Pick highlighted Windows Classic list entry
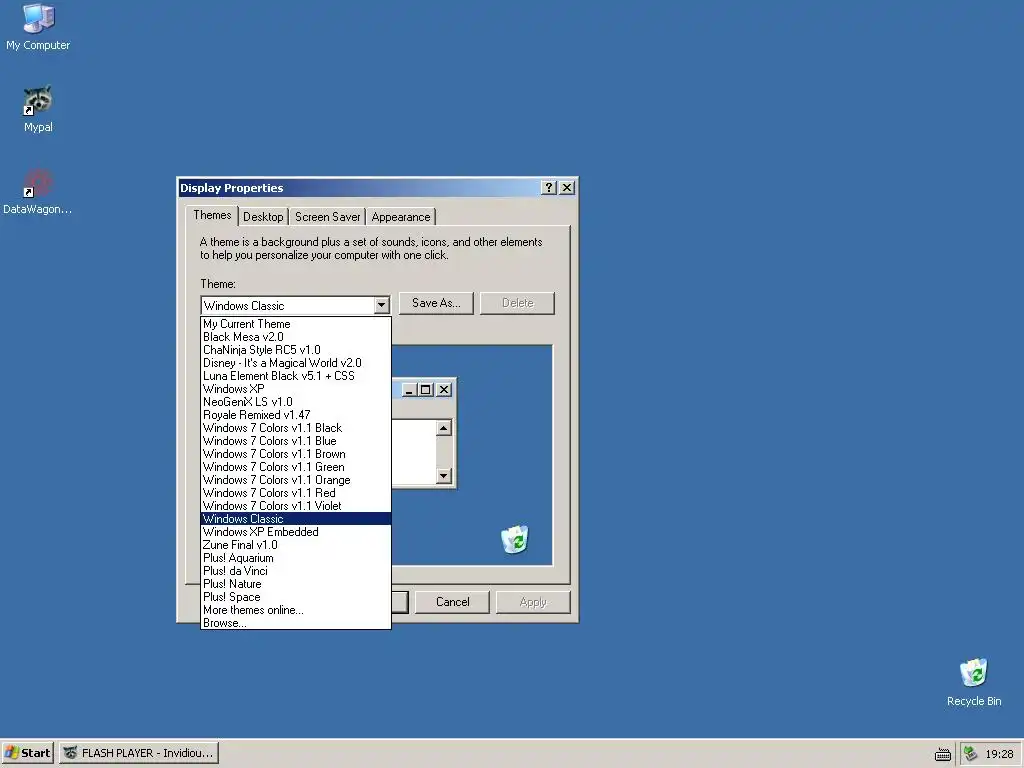This screenshot has width=1024, height=768. [296, 519]
